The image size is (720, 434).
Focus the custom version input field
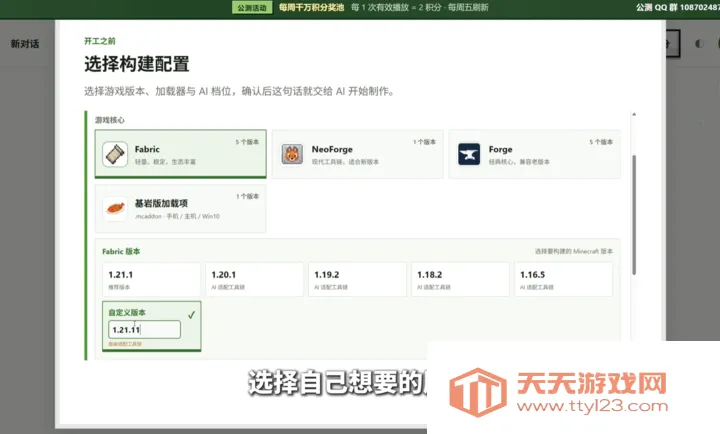144,330
